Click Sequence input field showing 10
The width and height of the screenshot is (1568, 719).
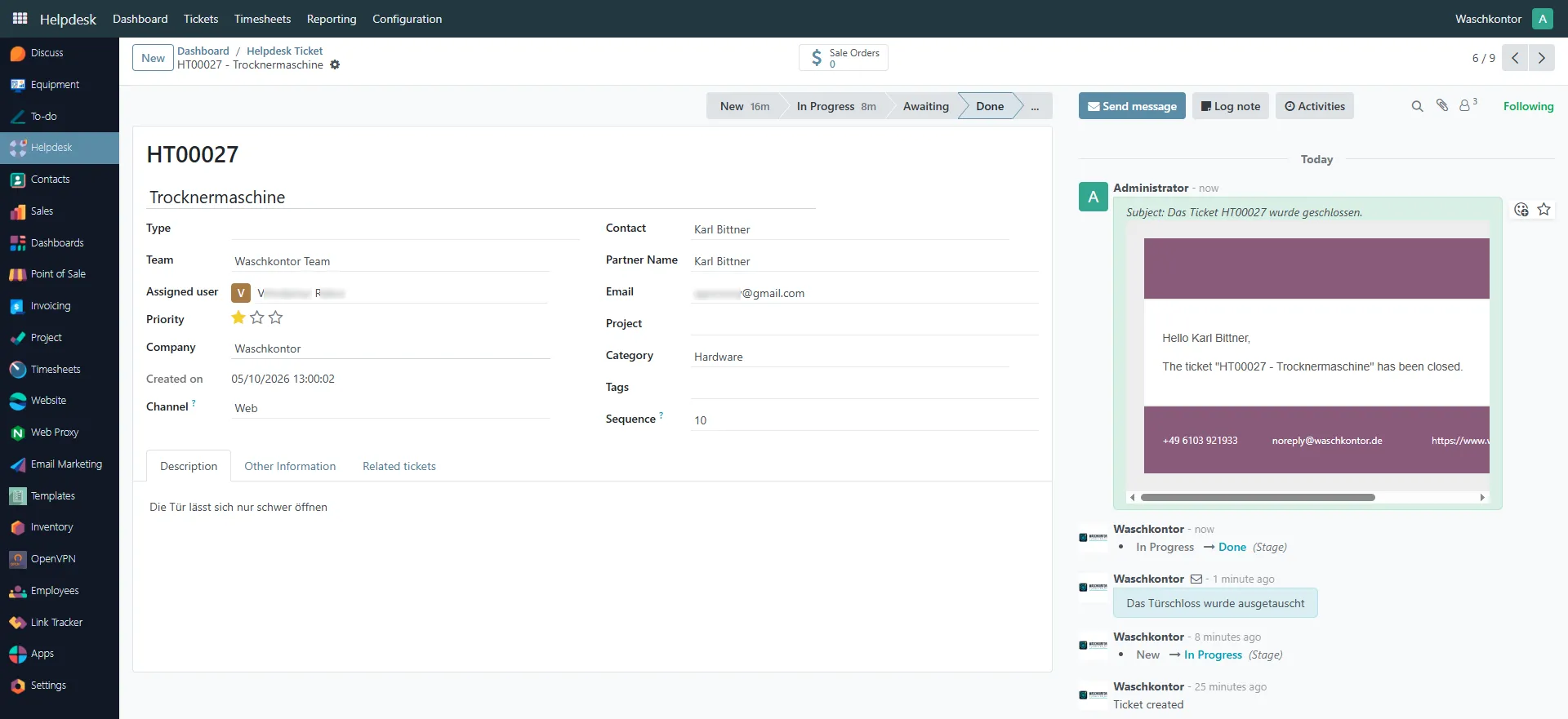(865, 420)
